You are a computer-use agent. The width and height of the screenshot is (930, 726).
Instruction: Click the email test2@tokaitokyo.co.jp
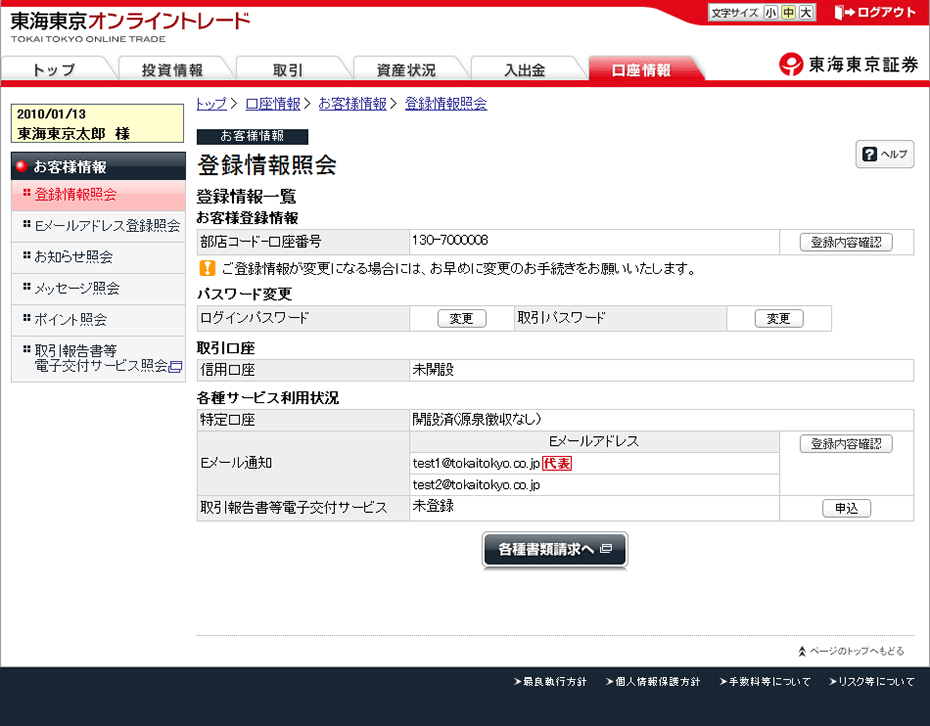point(476,485)
